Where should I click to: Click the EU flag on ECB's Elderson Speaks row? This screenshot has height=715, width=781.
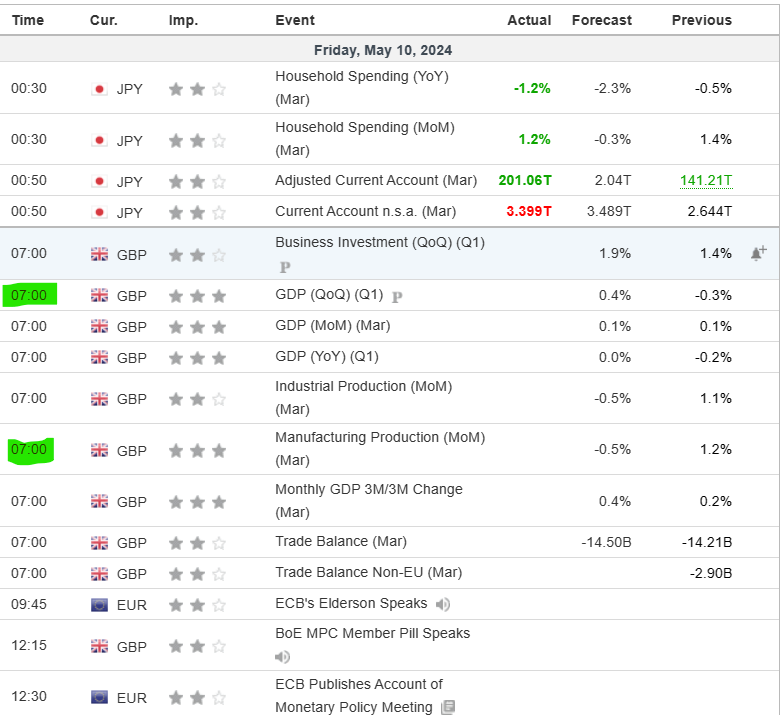[x=99, y=604]
